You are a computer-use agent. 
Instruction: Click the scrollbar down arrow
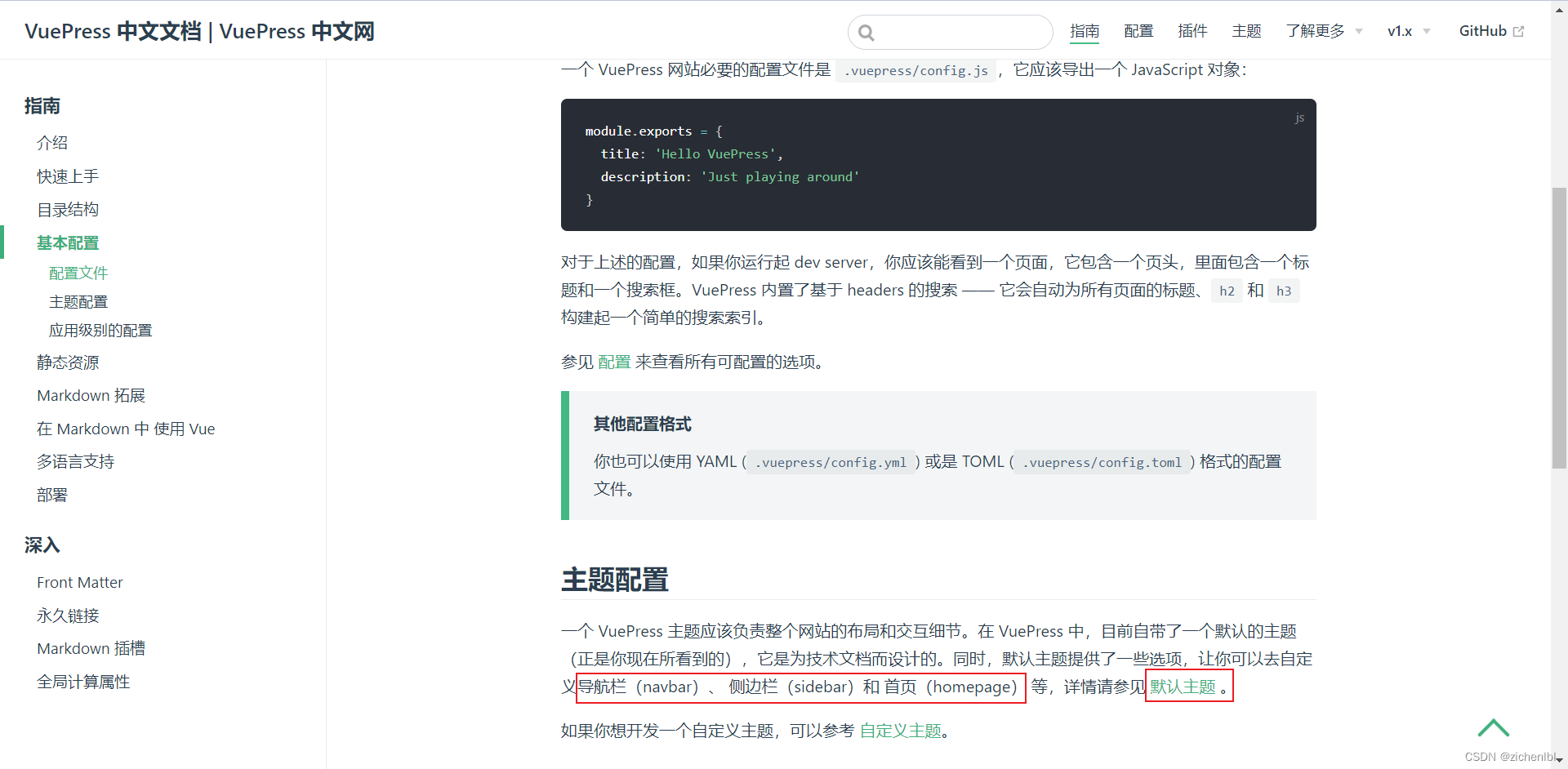click(x=1559, y=760)
